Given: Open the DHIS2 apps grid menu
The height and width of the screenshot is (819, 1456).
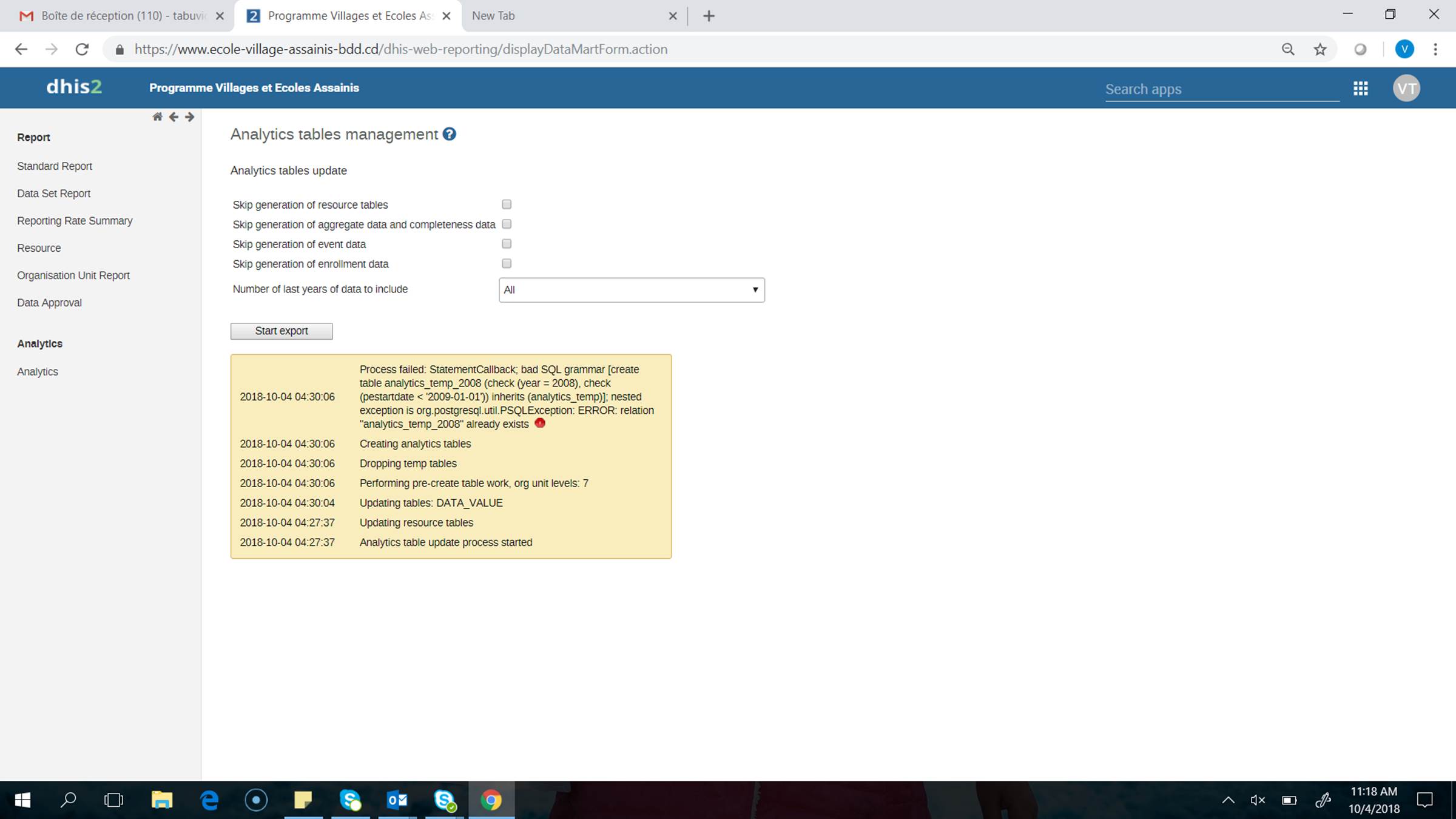Looking at the screenshot, I should (1361, 89).
